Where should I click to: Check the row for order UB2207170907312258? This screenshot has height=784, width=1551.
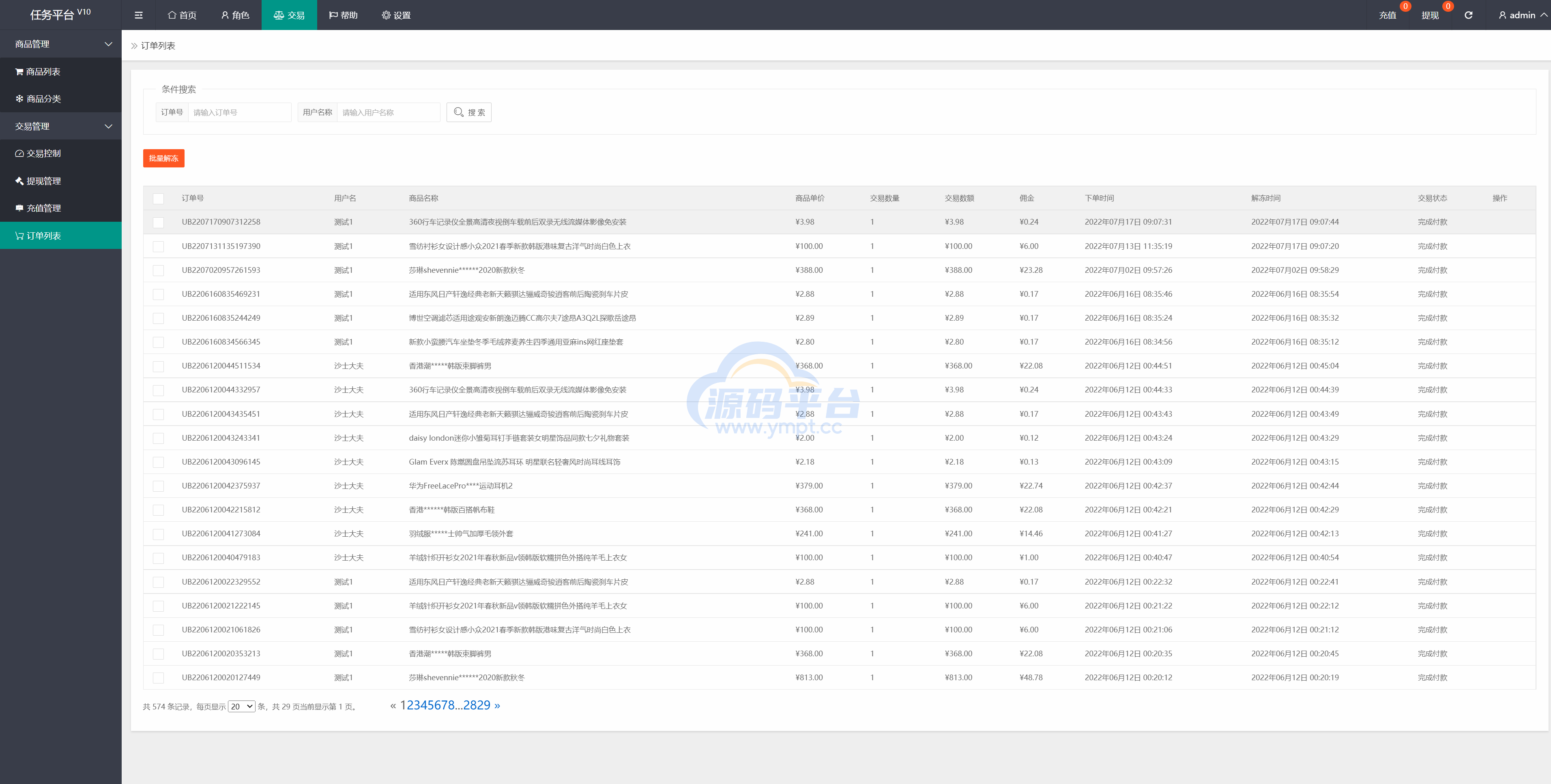point(158,223)
